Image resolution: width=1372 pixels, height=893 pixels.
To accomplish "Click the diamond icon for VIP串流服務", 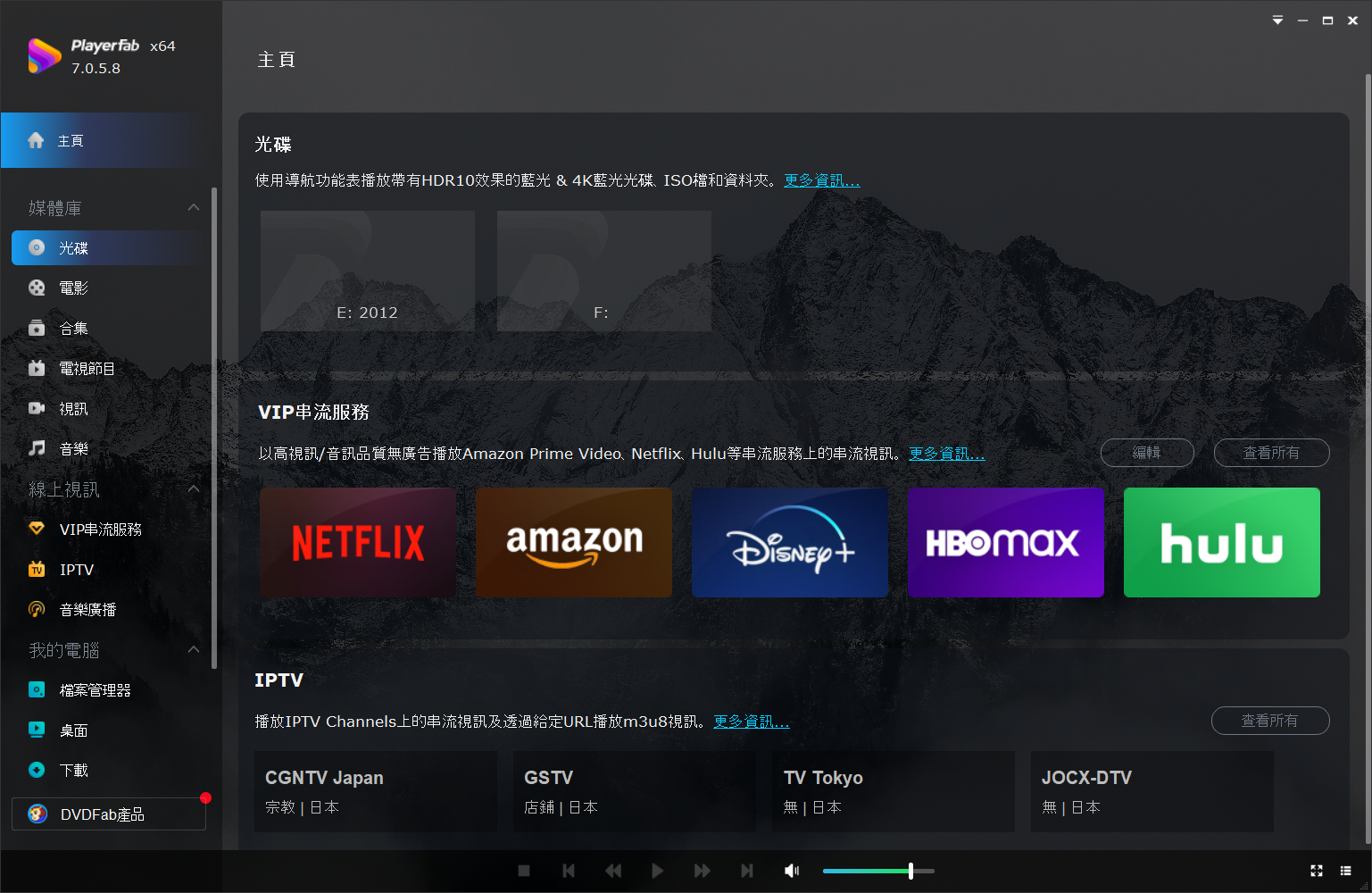I will [37, 529].
